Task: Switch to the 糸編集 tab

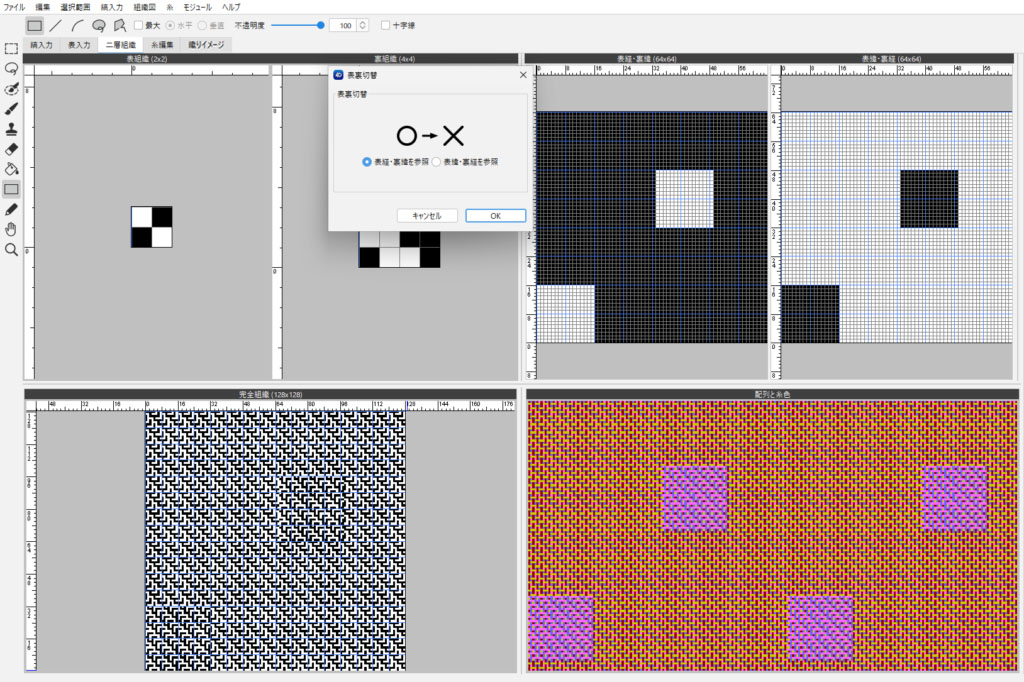Action: coord(162,45)
